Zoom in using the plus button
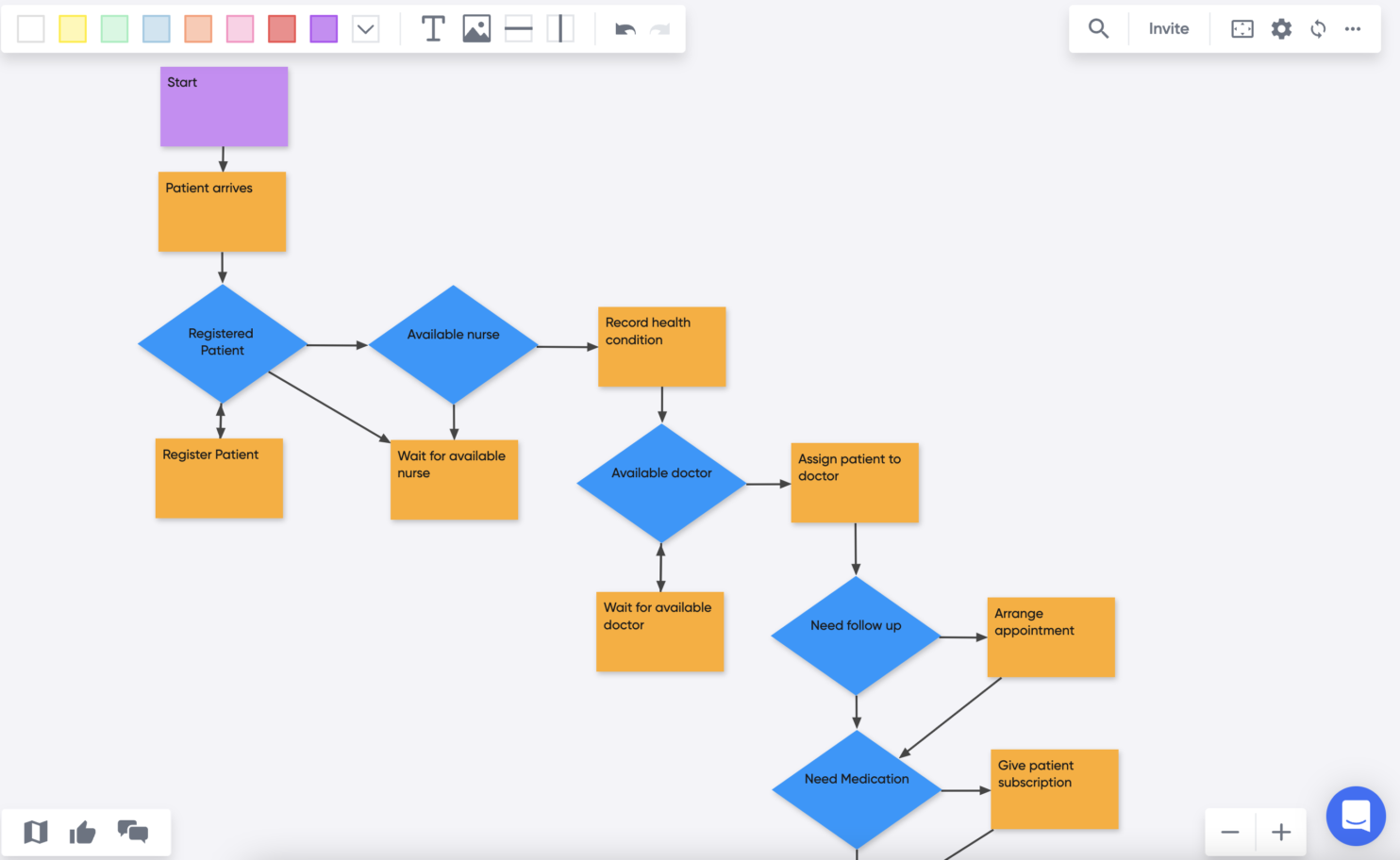 1280,832
